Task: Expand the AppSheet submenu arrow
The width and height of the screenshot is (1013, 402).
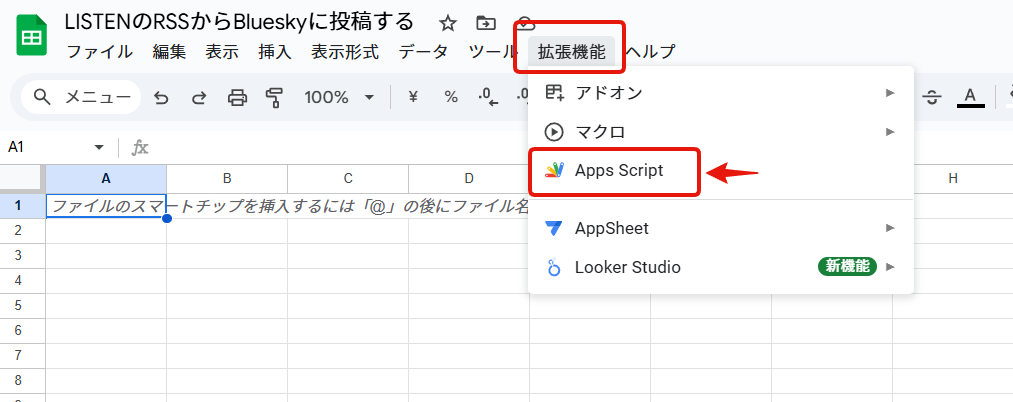Action: [891, 227]
